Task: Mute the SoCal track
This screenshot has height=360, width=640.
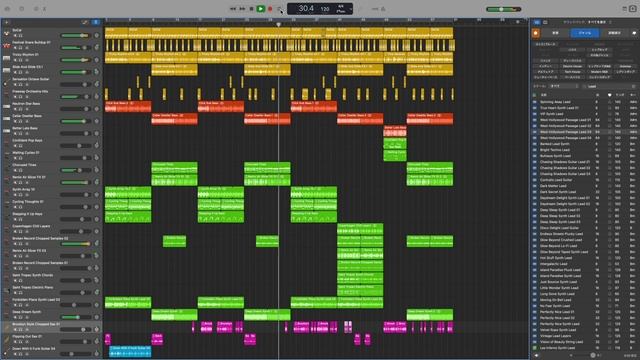Action: [15, 36]
